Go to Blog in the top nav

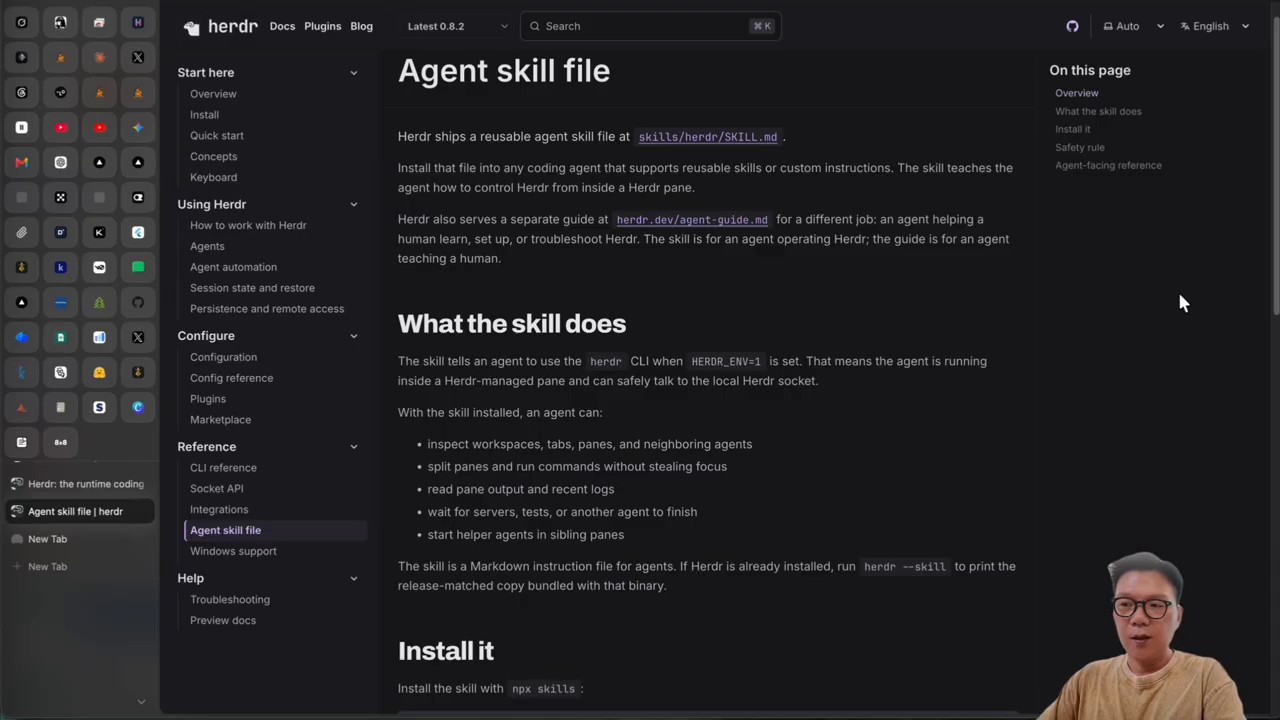[x=362, y=26]
